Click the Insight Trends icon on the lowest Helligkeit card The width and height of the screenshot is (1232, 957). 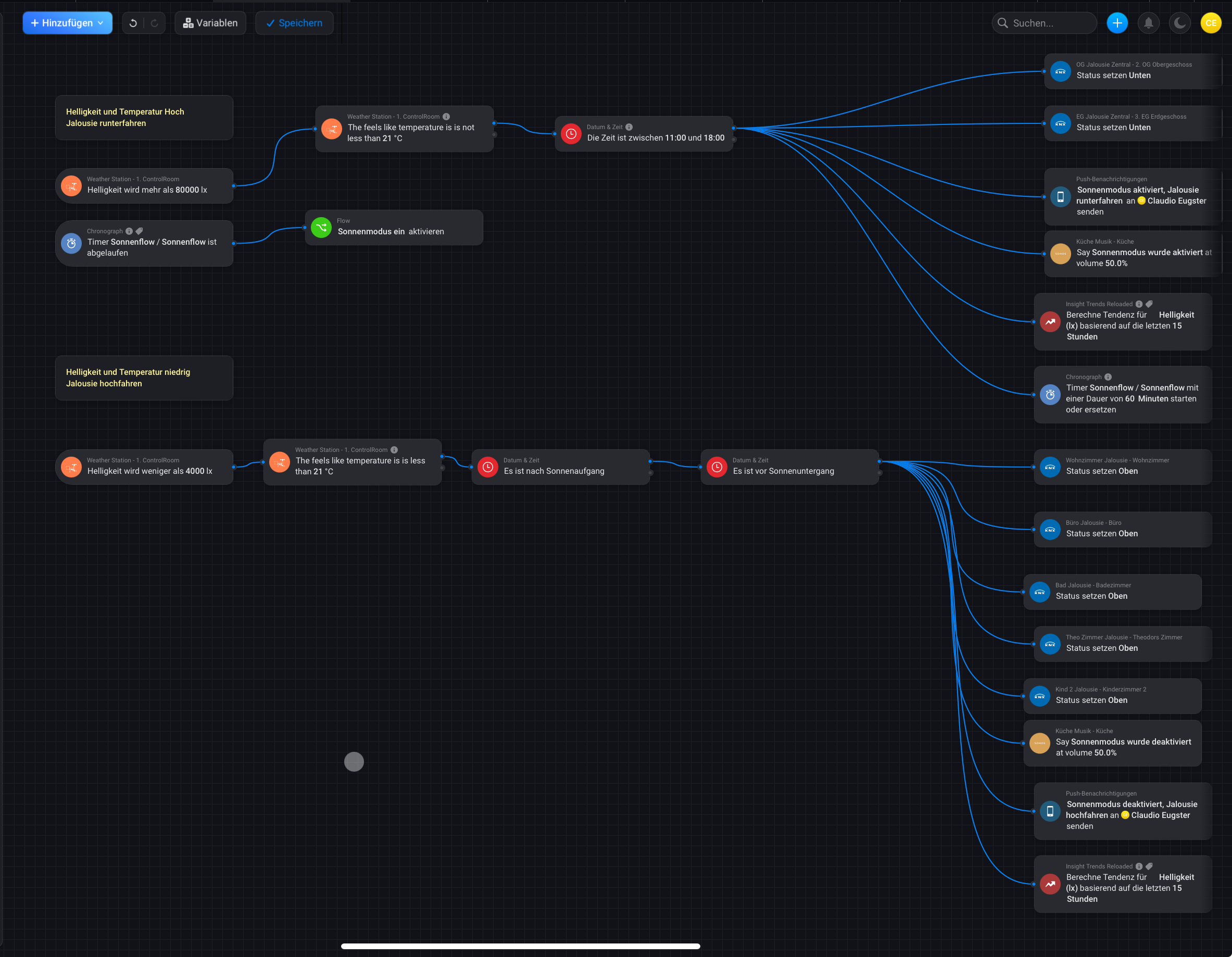(x=1050, y=884)
